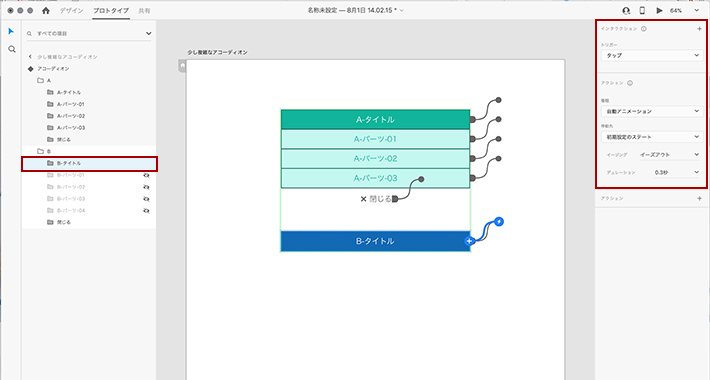Click connector handle beside canvas 閉じる
Image resolution: width=710 pixels, height=380 pixels.
coord(395,199)
